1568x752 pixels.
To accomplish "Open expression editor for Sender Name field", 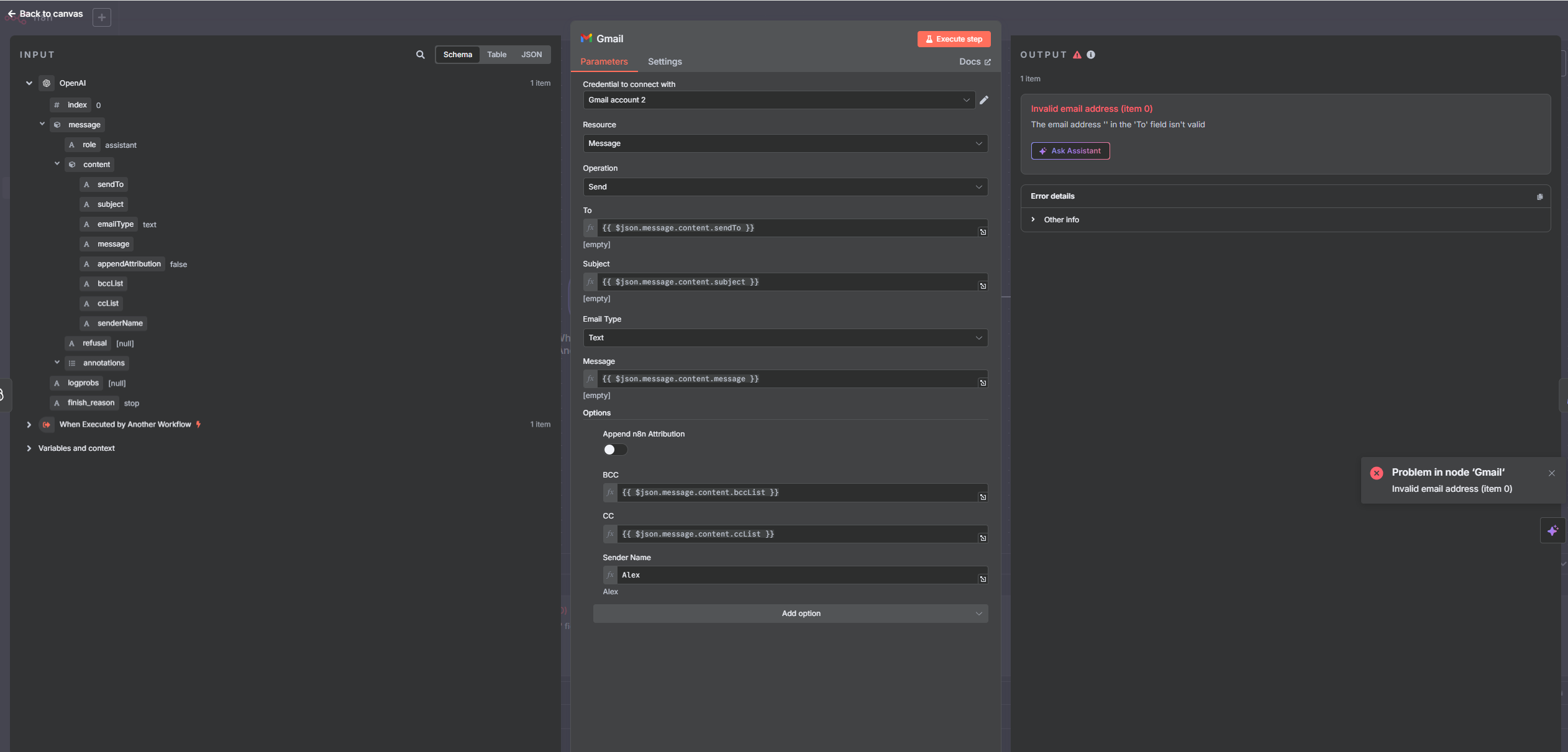I will pos(983,579).
